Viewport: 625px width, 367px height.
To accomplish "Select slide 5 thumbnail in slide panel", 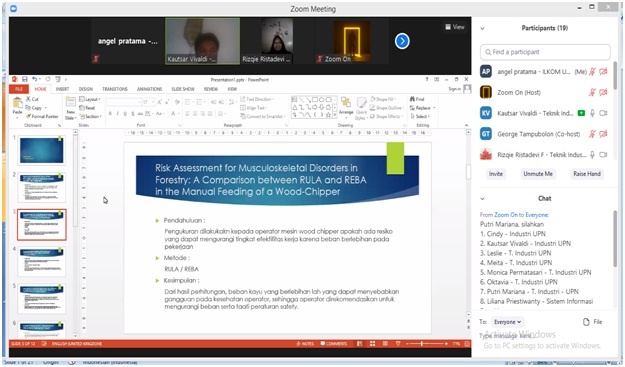I will click(41, 299).
